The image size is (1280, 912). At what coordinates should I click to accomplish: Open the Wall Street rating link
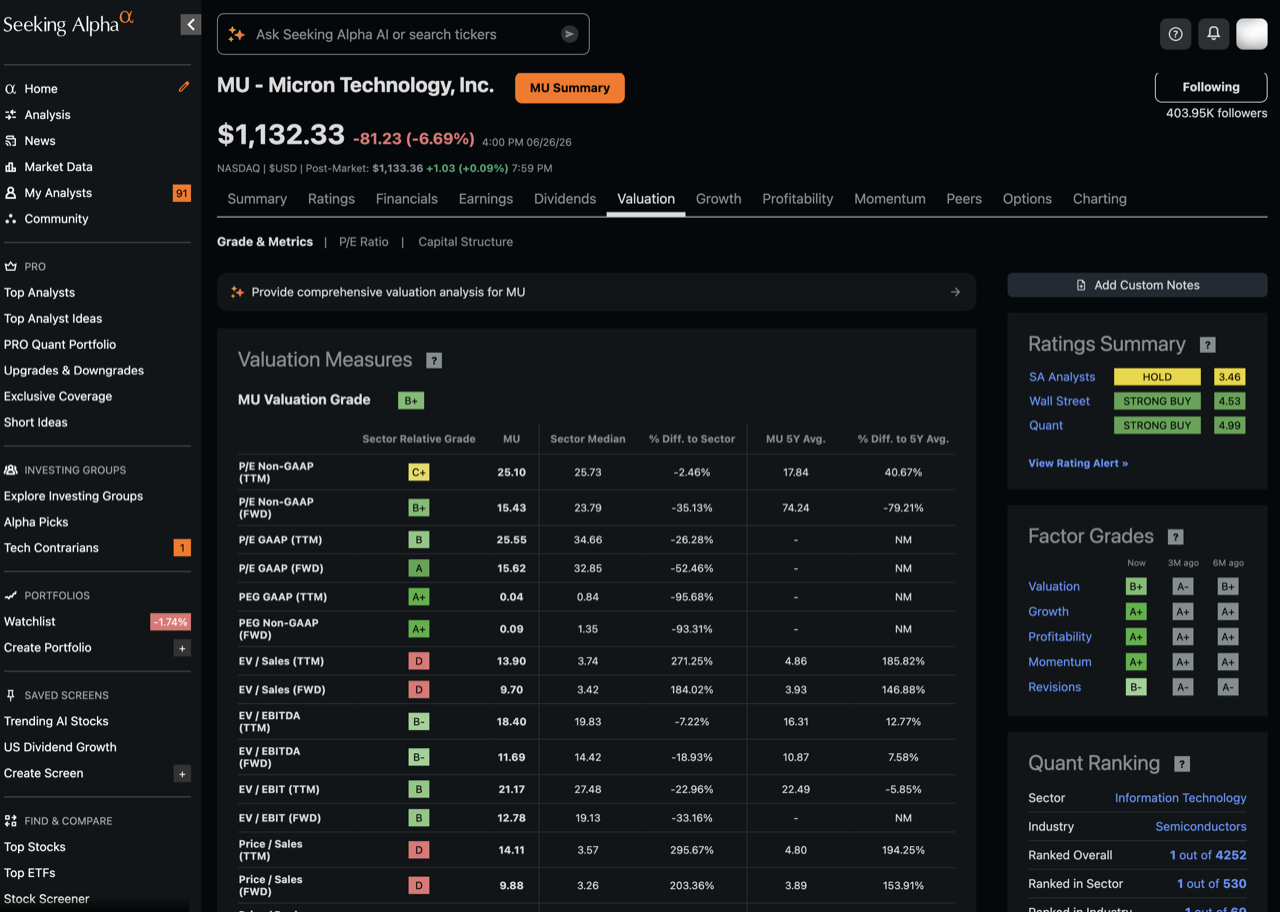click(x=1060, y=401)
